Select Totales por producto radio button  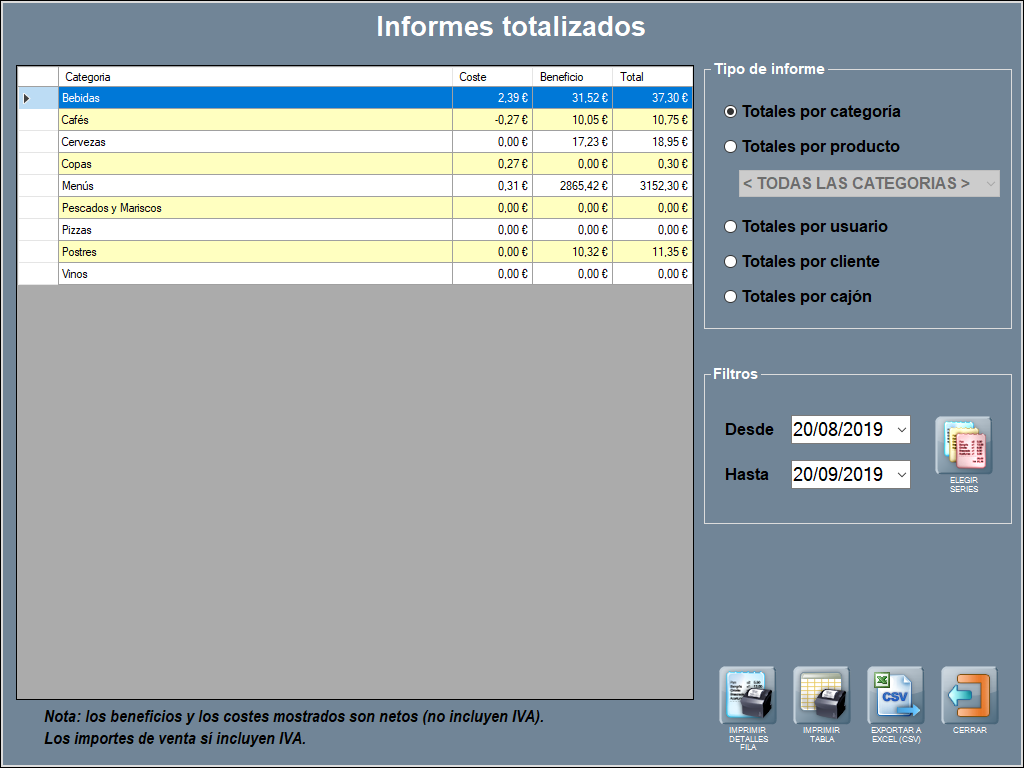tap(731, 147)
